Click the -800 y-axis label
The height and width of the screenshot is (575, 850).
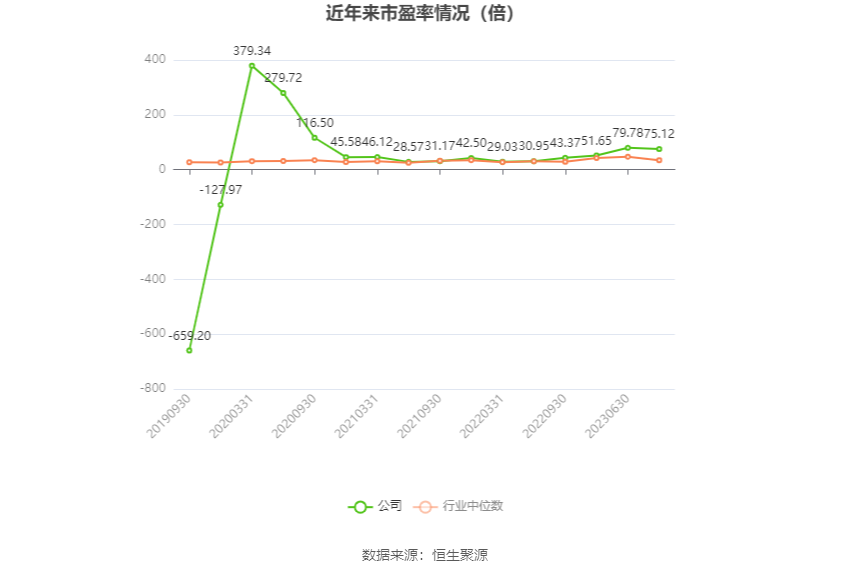click(152, 388)
